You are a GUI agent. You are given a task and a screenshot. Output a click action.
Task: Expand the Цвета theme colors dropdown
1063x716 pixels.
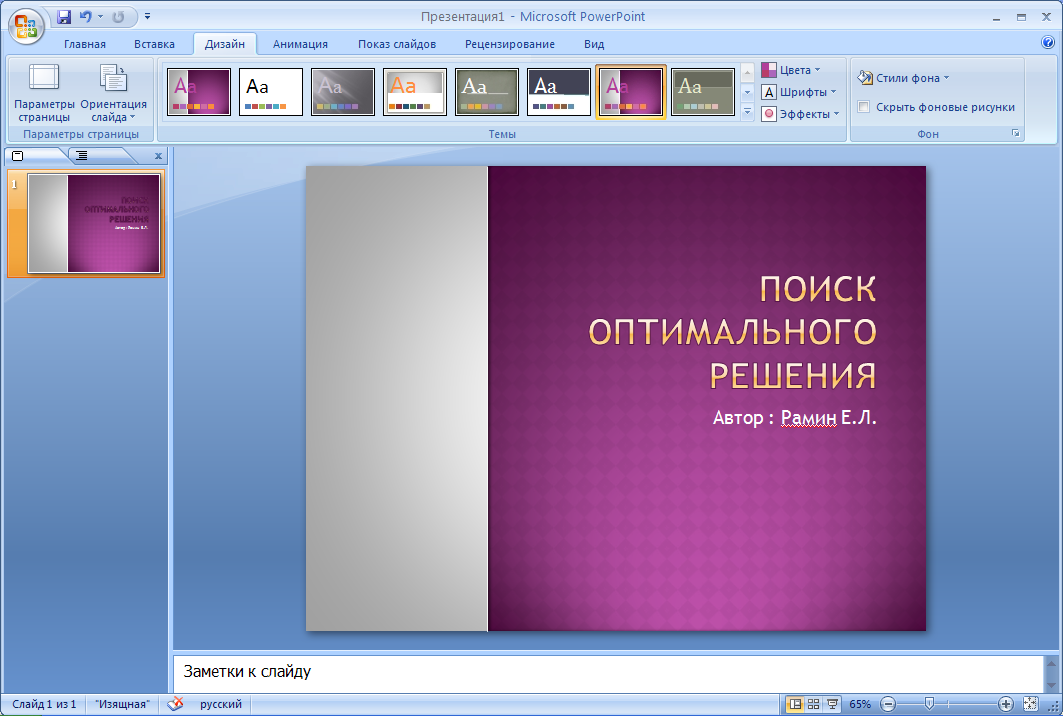pos(791,70)
